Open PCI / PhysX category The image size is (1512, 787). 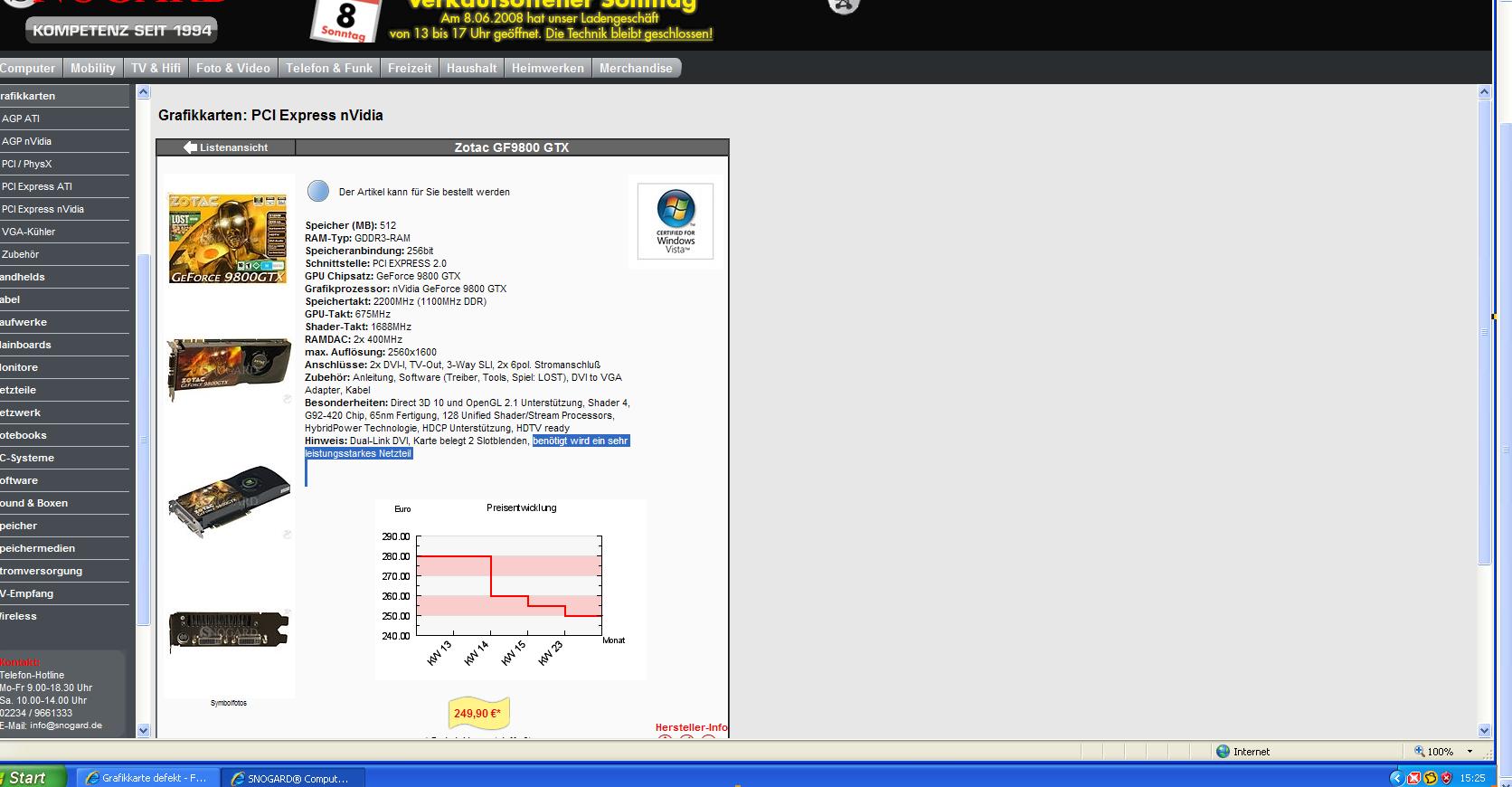tap(64, 164)
